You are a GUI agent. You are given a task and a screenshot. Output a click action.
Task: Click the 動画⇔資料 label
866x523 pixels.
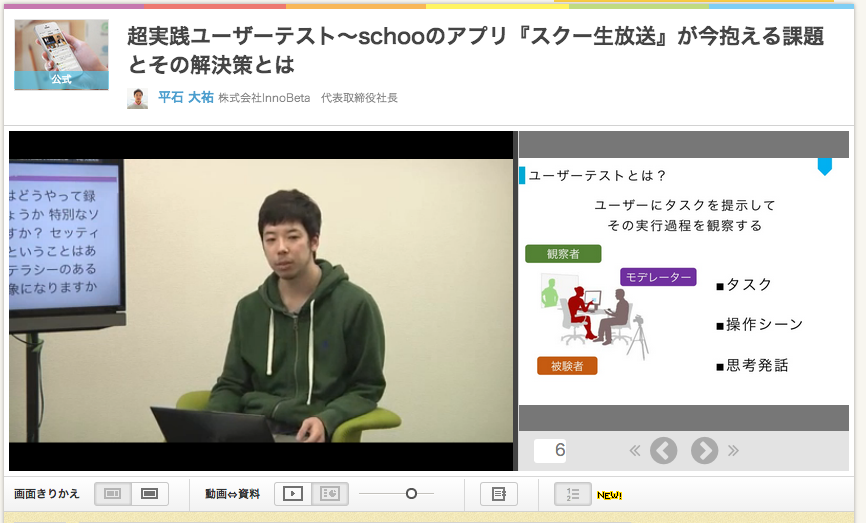click(x=233, y=494)
